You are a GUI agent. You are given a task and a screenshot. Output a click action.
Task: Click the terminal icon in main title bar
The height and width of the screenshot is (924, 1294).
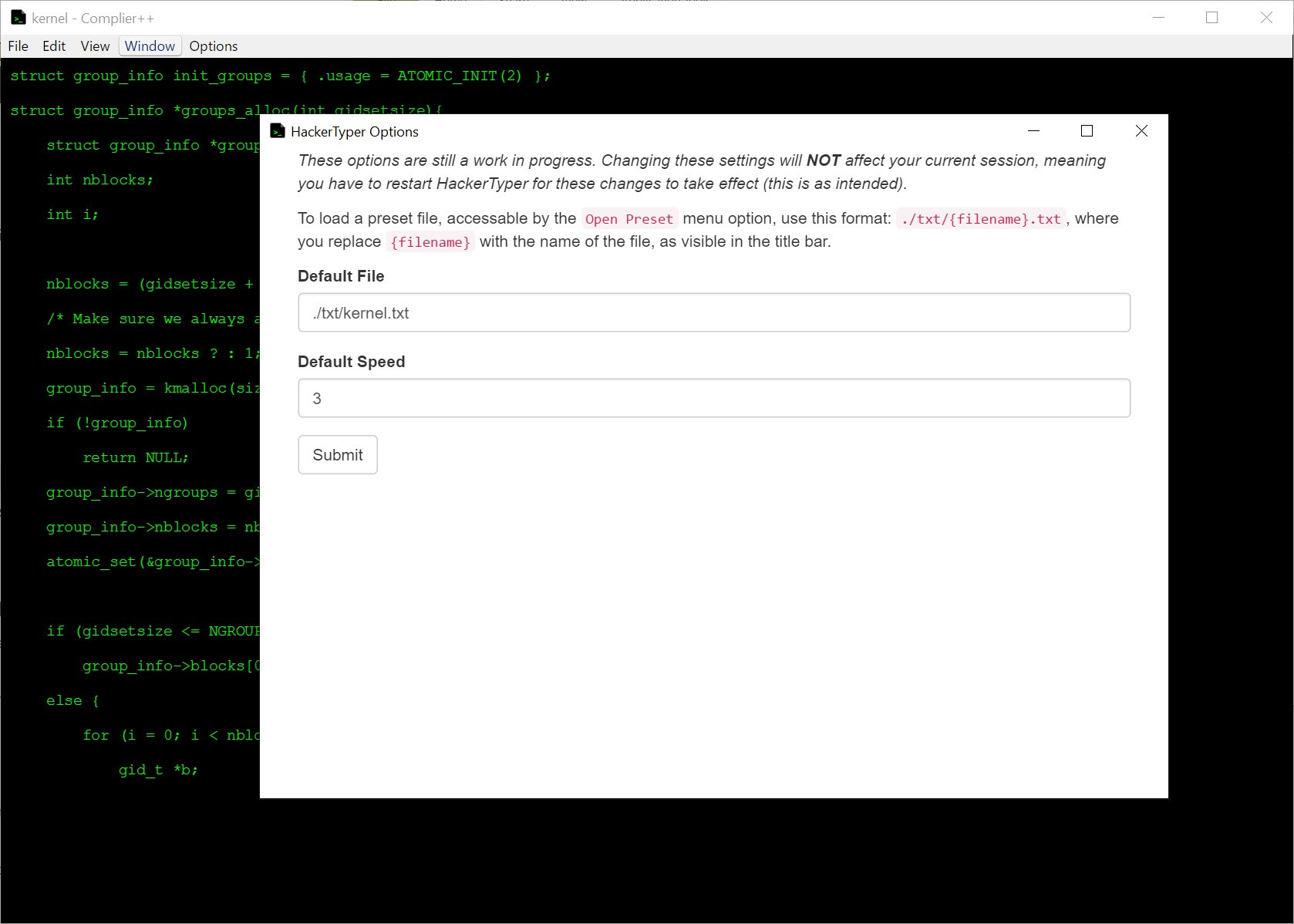19,18
